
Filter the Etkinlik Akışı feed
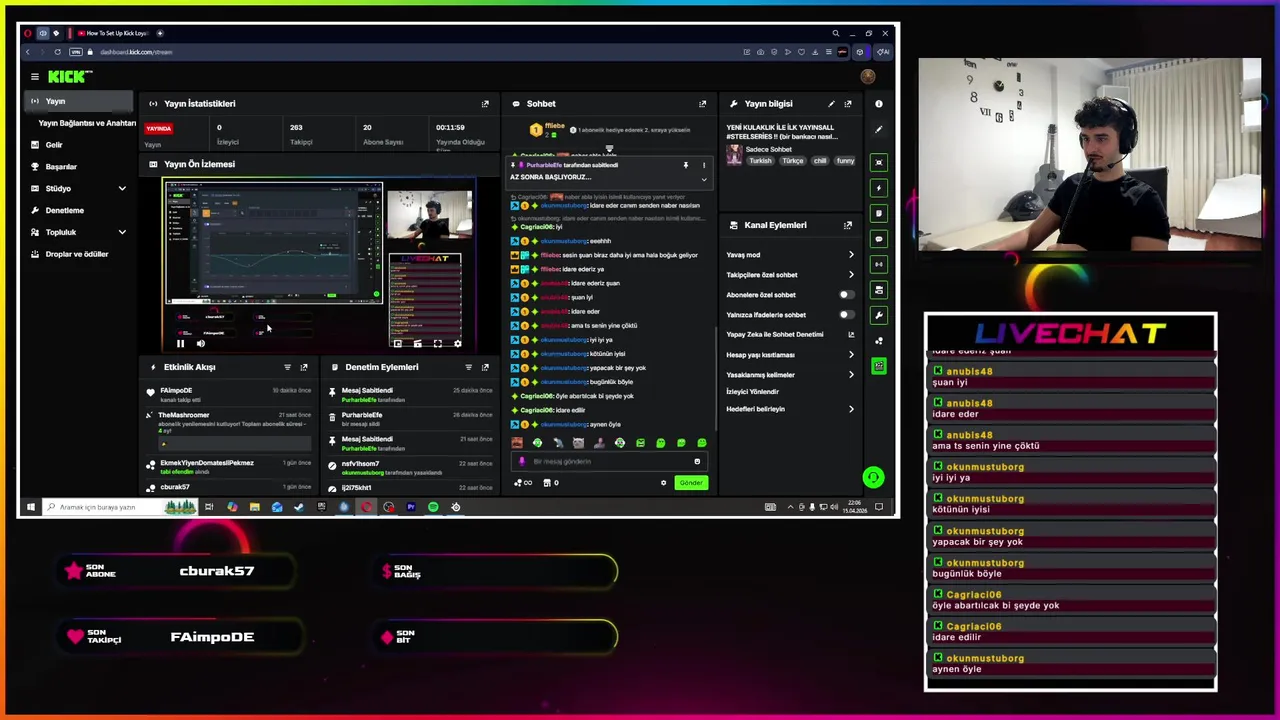[x=287, y=367]
